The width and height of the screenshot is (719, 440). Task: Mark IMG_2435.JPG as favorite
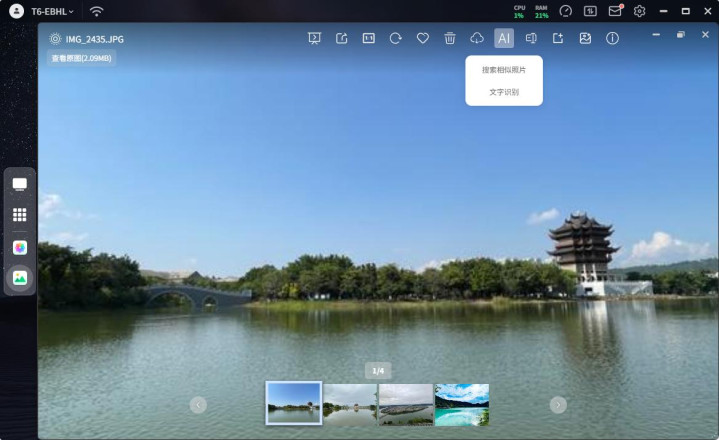point(423,38)
